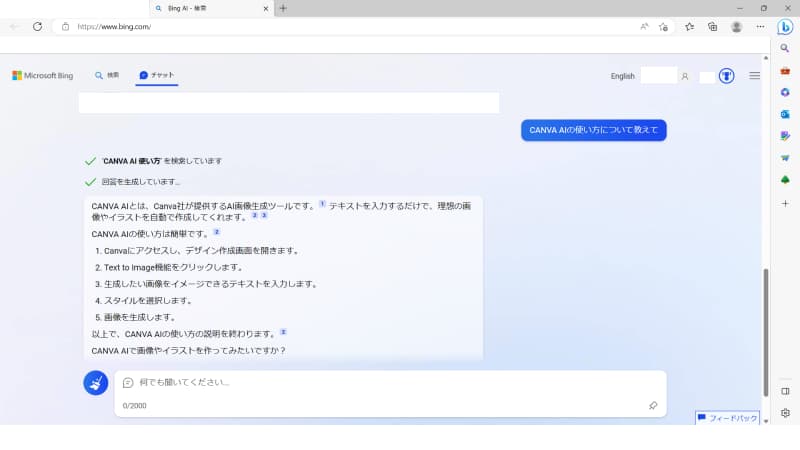Focus the 何でも聞いてください chat input
Screen dimensions: 800x450
[x=390, y=382]
